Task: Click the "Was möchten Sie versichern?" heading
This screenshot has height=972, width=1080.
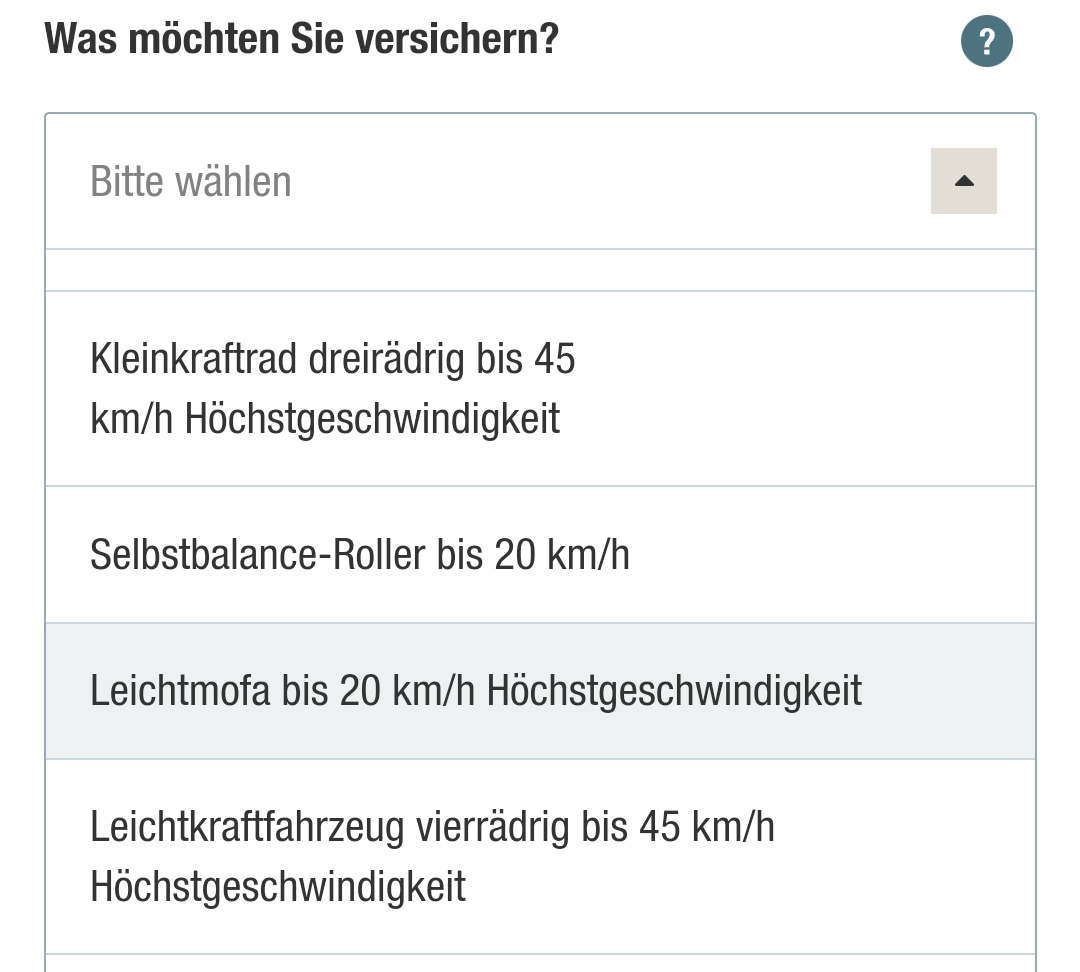Action: point(301,40)
